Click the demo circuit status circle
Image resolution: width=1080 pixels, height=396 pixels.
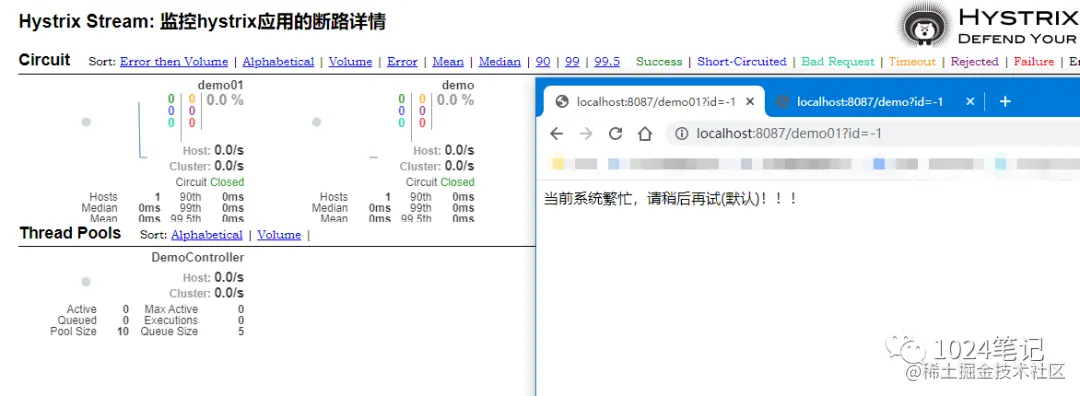[316, 122]
